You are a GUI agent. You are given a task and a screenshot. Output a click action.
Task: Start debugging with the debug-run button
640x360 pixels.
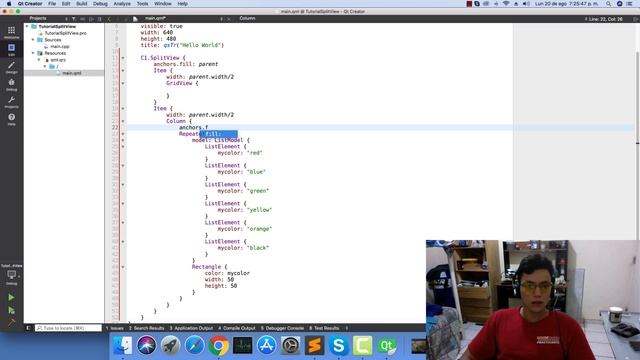pyautogui.click(x=11, y=311)
